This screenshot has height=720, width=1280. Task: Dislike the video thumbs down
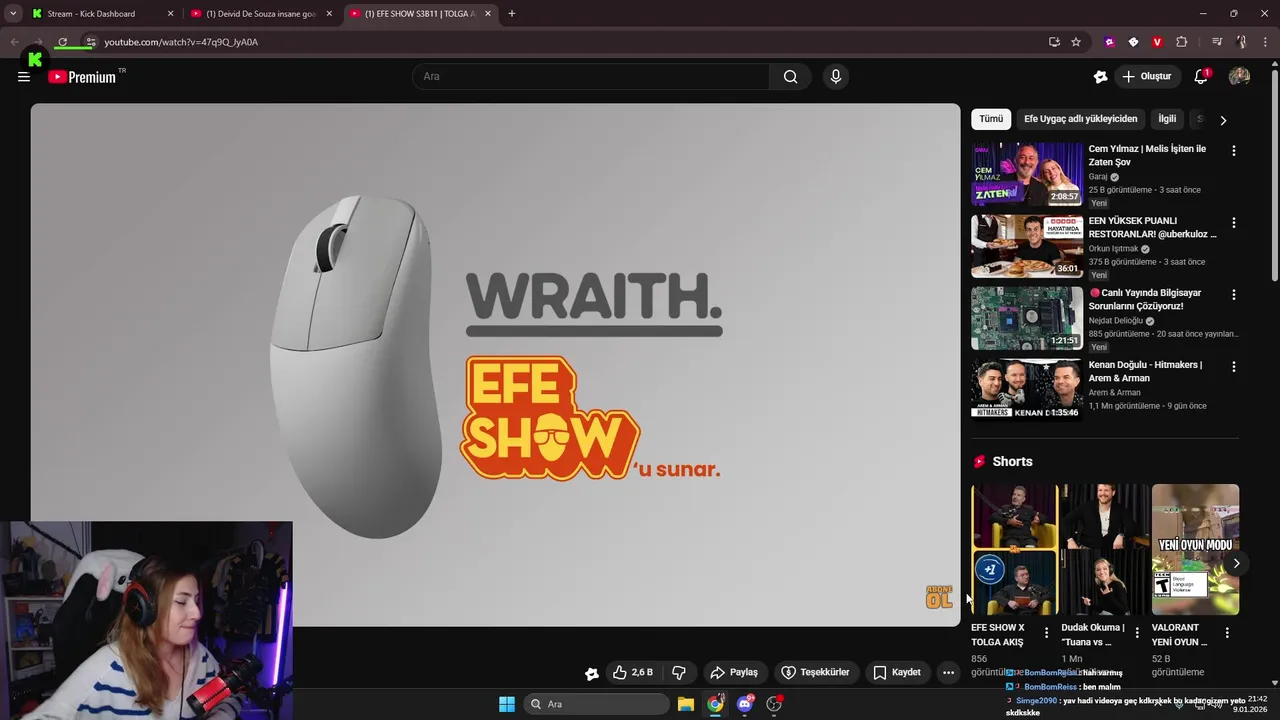click(x=679, y=673)
